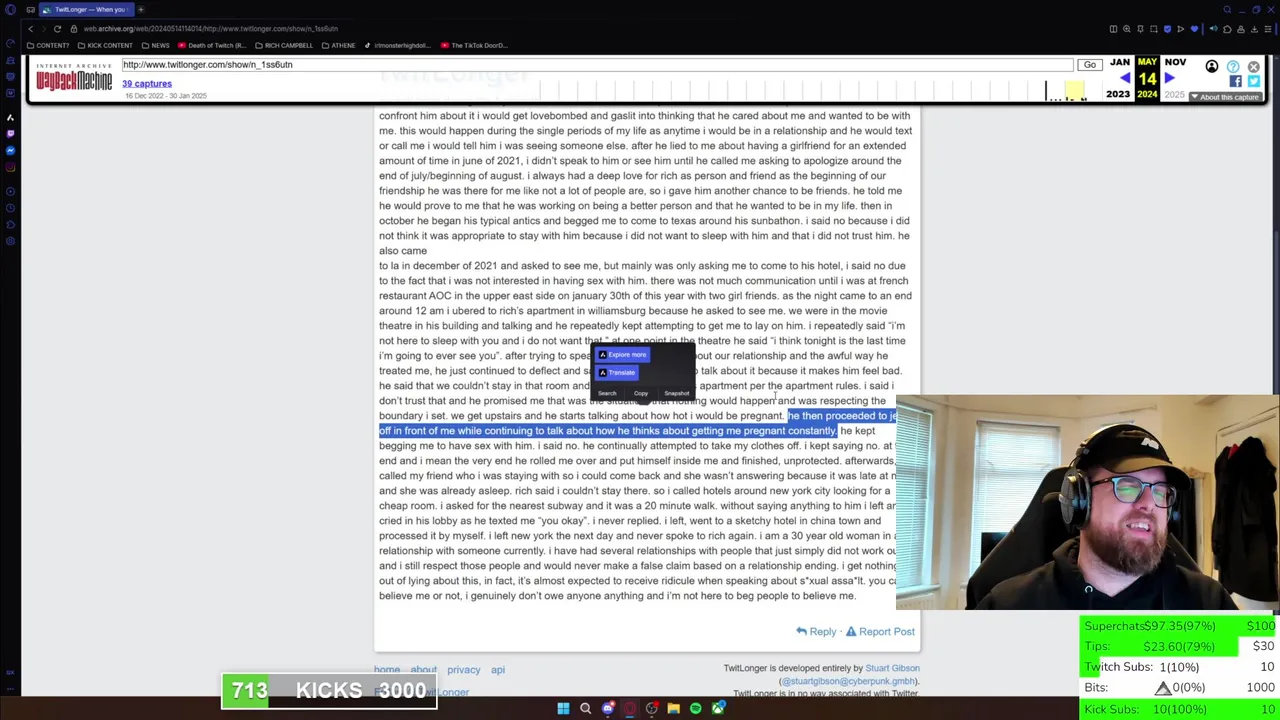Image resolution: width=1280 pixels, height=720 pixels.
Task: Open Twitch in browser sidebar
Action: (10, 133)
